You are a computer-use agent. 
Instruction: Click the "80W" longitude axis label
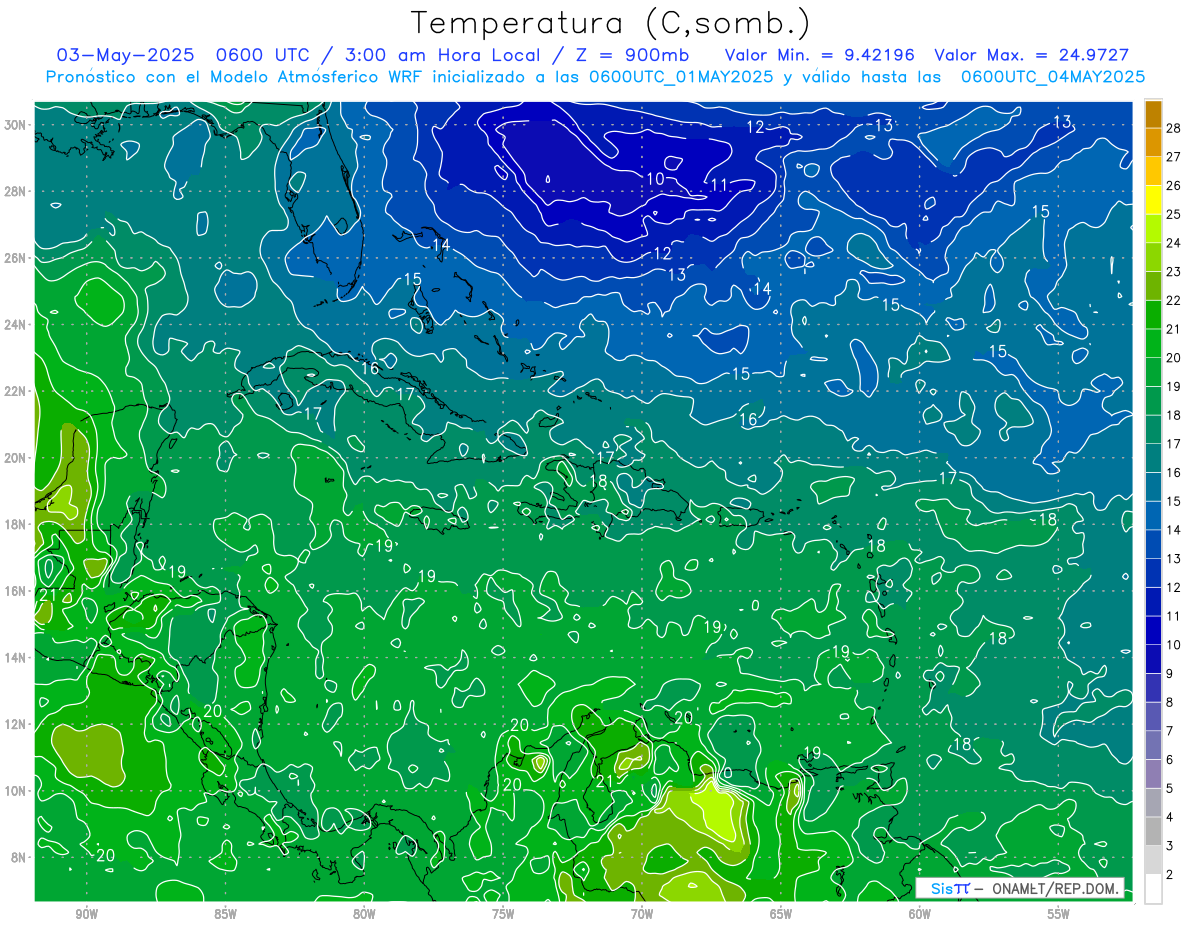[364, 914]
